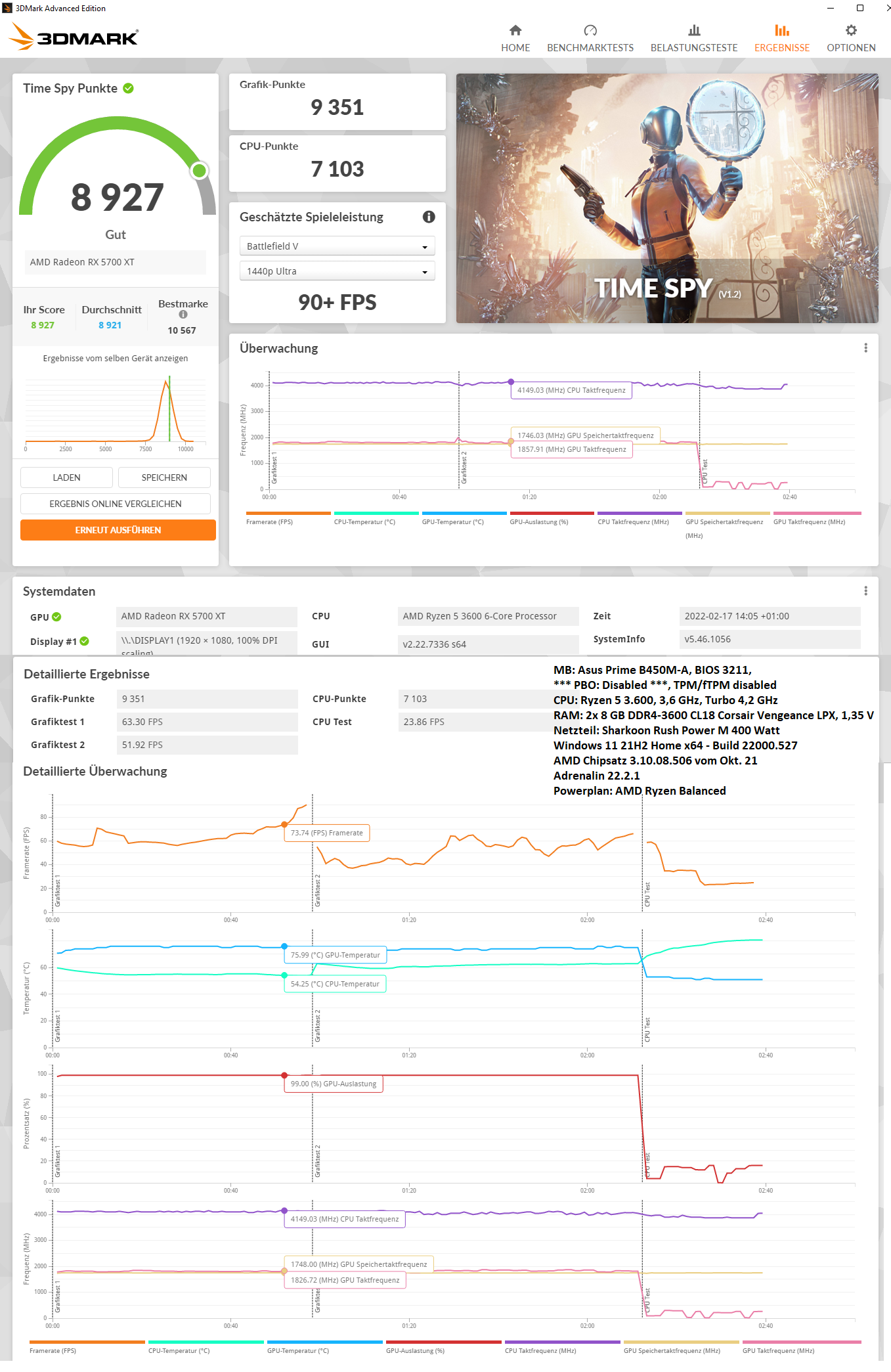Toggle bottom Framerate (FPS) legend entry
Viewport: 891px width, 1372px height.
[87, 1347]
